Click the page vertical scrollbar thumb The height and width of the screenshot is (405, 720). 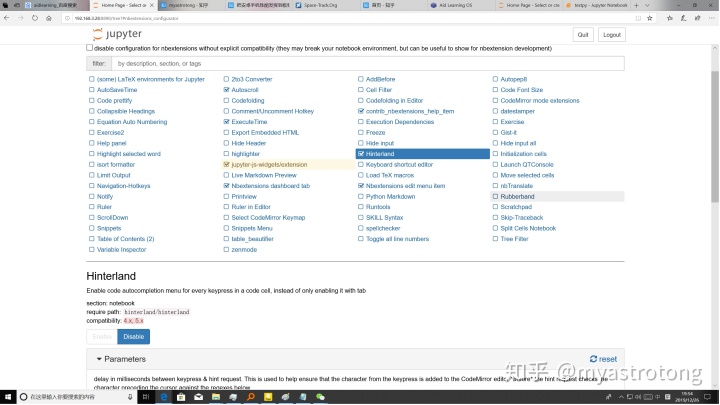tap(715, 137)
